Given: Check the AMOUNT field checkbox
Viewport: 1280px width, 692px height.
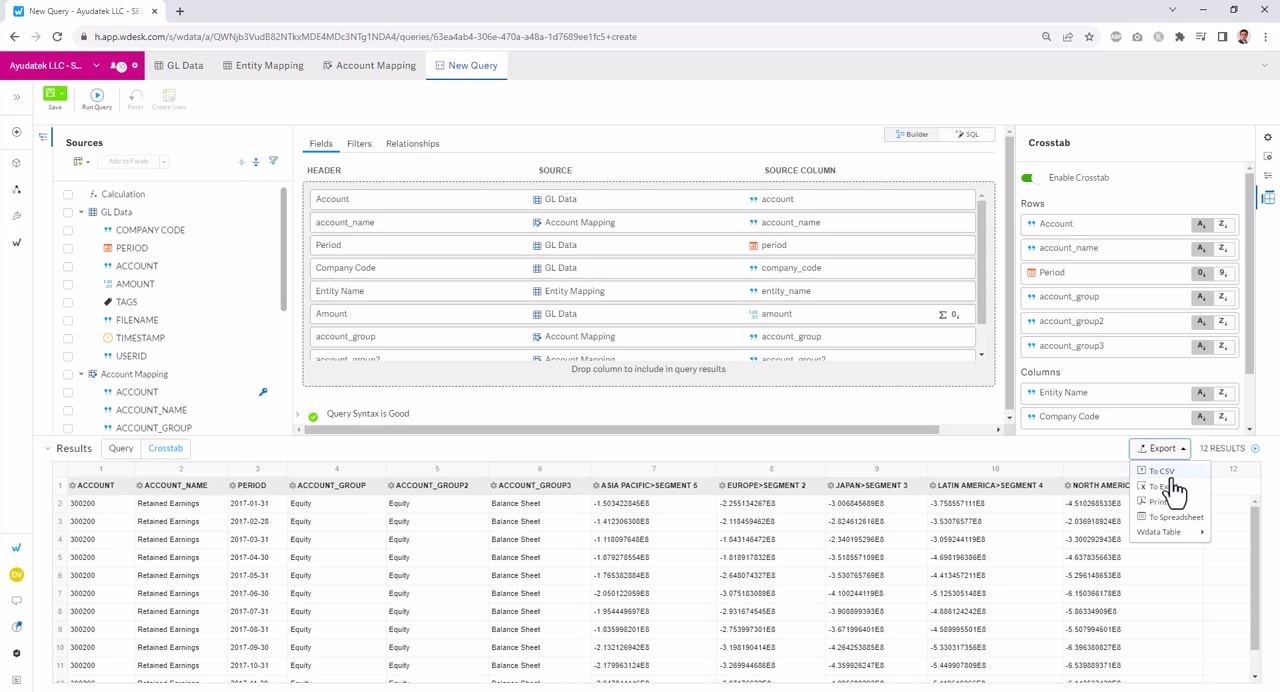Looking at the screenshot, I should [x=68, y=284].
